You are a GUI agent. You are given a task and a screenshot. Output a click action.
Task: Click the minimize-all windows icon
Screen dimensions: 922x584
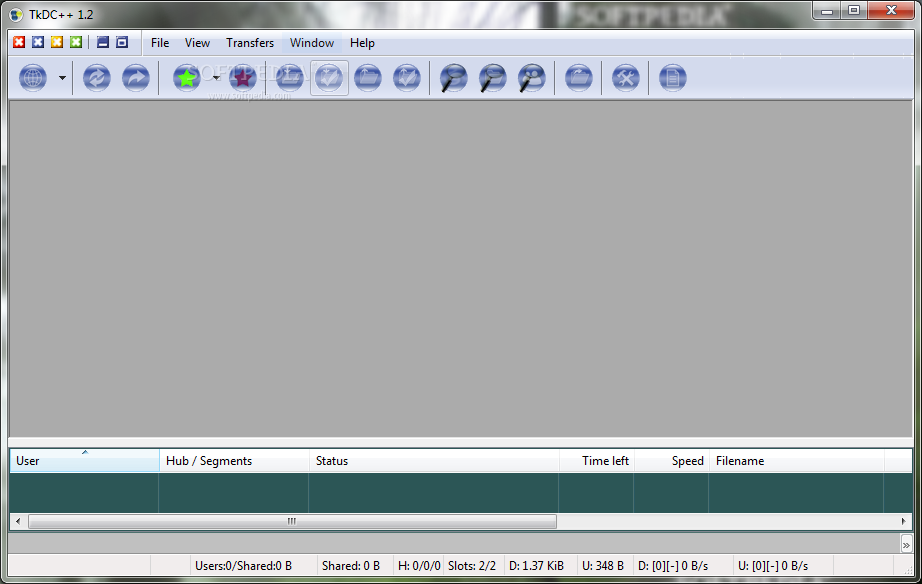click(x=103, y=42)
